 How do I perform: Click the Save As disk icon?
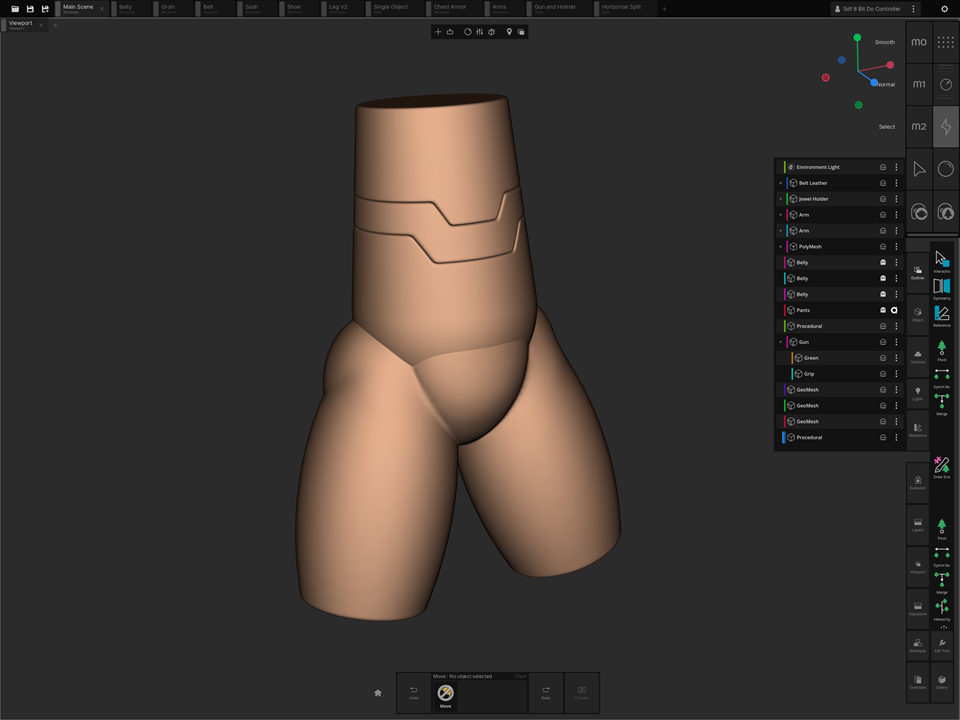pos(45,9)
